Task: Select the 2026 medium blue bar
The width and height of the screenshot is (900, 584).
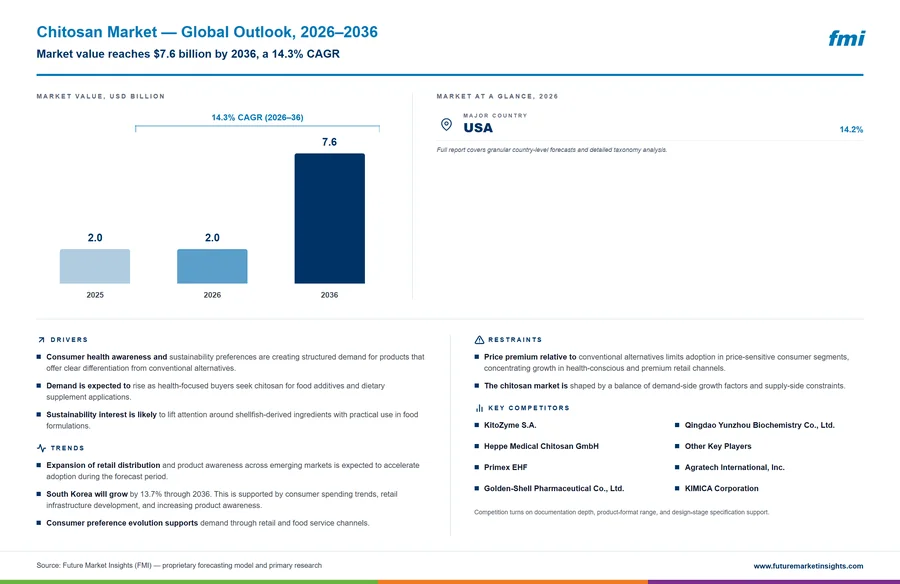Action: [x=212, y=266]
